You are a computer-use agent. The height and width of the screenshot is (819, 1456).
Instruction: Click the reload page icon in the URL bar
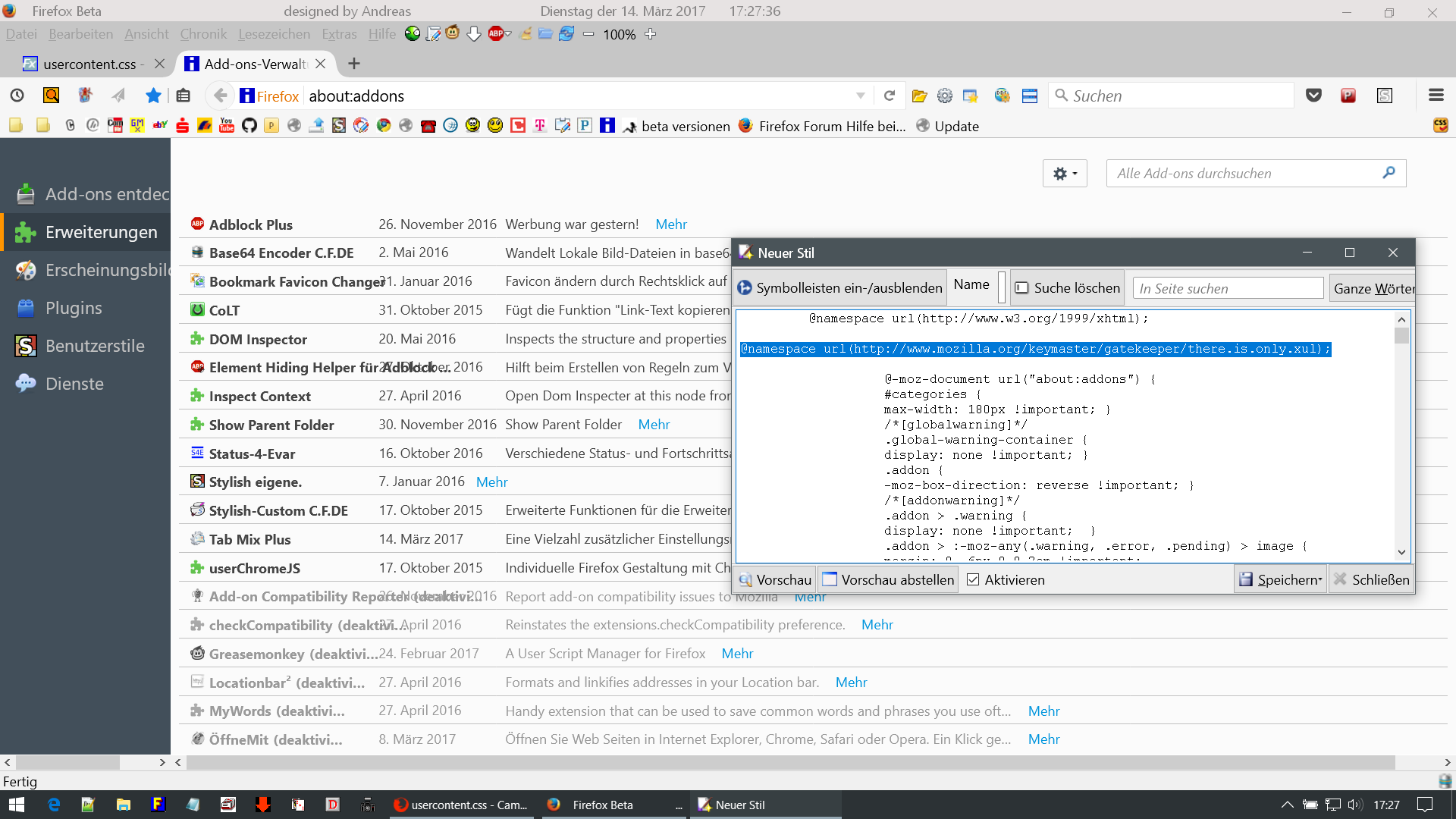click(x=890, y=96)
